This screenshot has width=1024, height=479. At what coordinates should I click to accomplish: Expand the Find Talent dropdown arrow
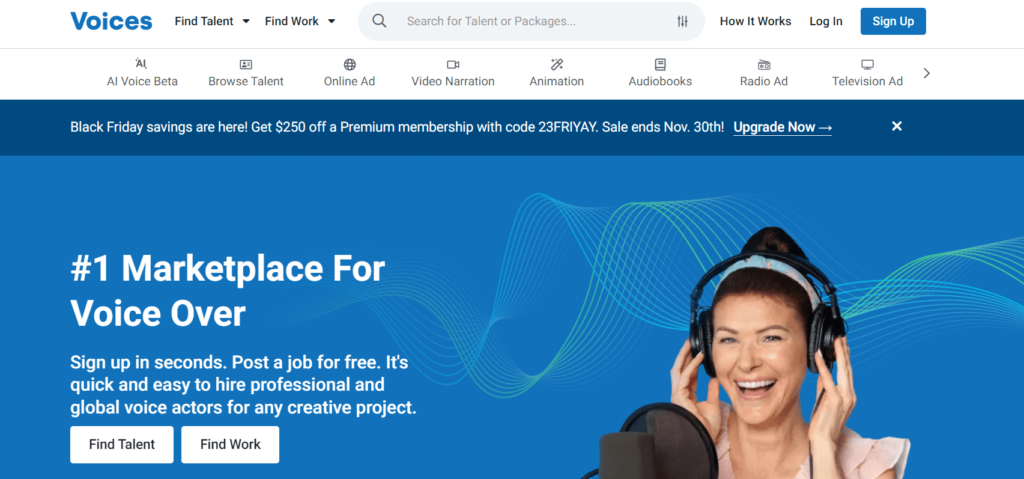tap(246, 22)
